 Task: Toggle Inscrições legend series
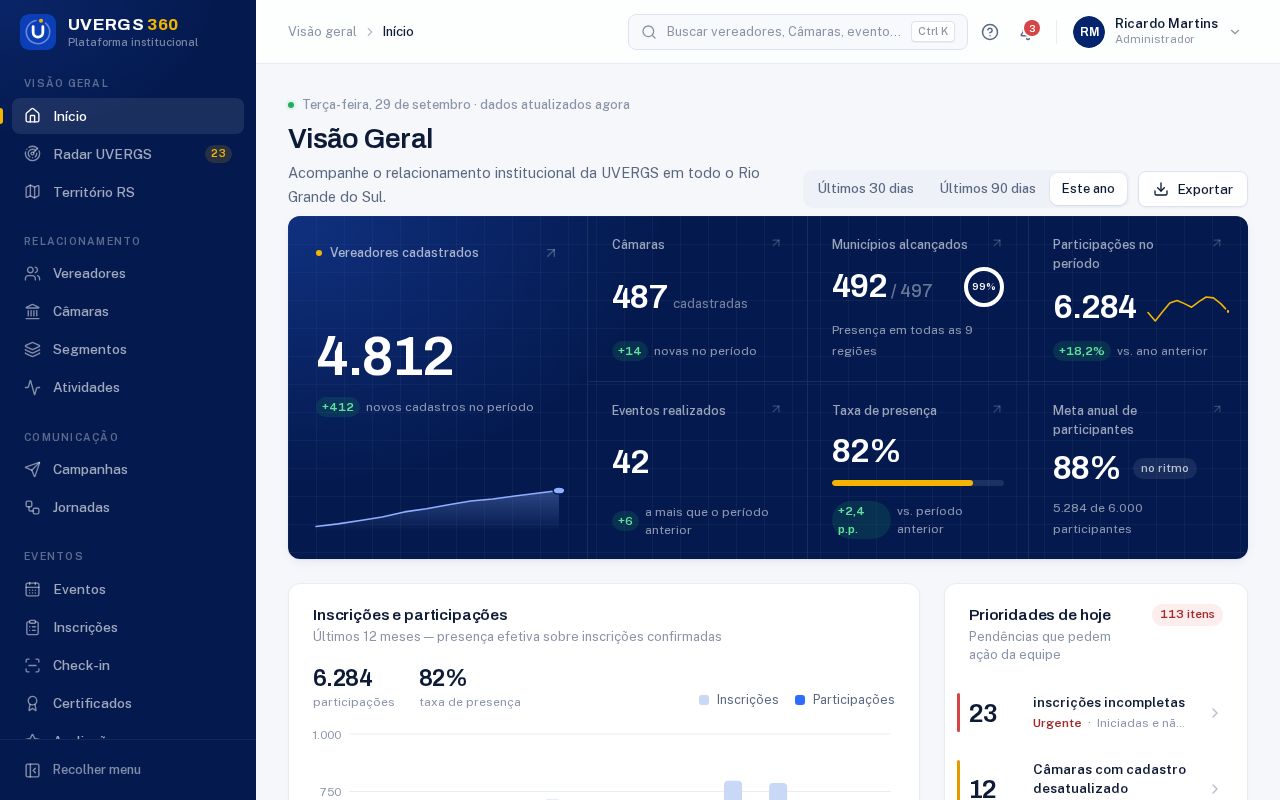(739, 700)
